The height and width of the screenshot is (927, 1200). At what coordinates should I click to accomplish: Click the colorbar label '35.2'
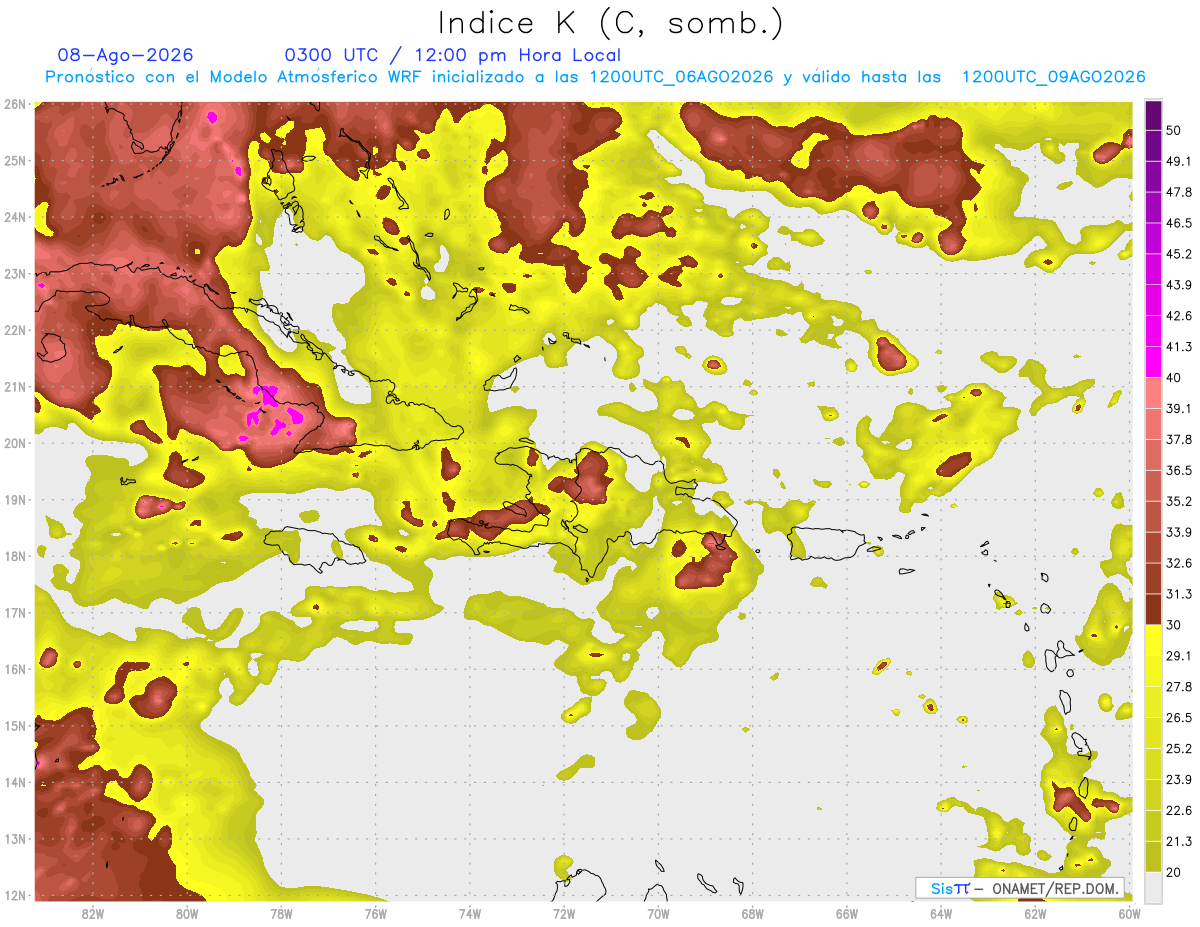[x=1178, y=501]
